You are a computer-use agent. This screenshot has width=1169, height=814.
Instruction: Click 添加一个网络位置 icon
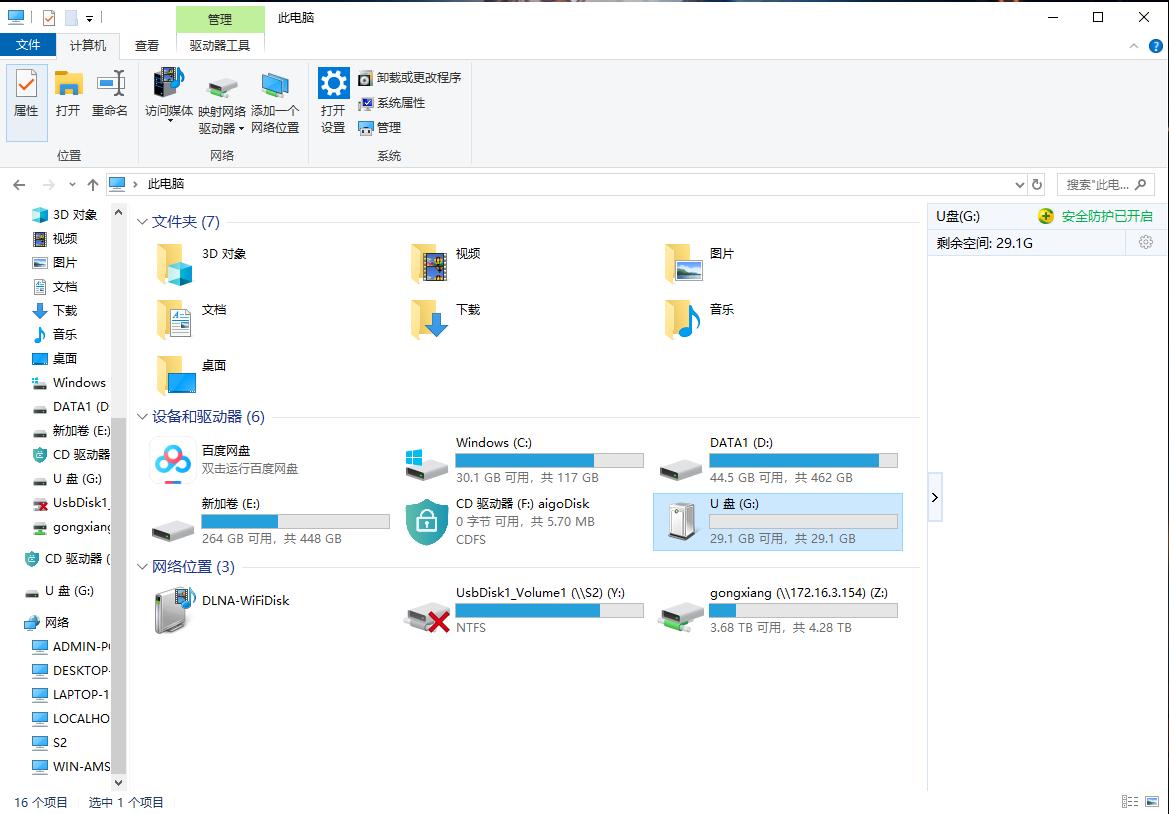coord(275,101)
